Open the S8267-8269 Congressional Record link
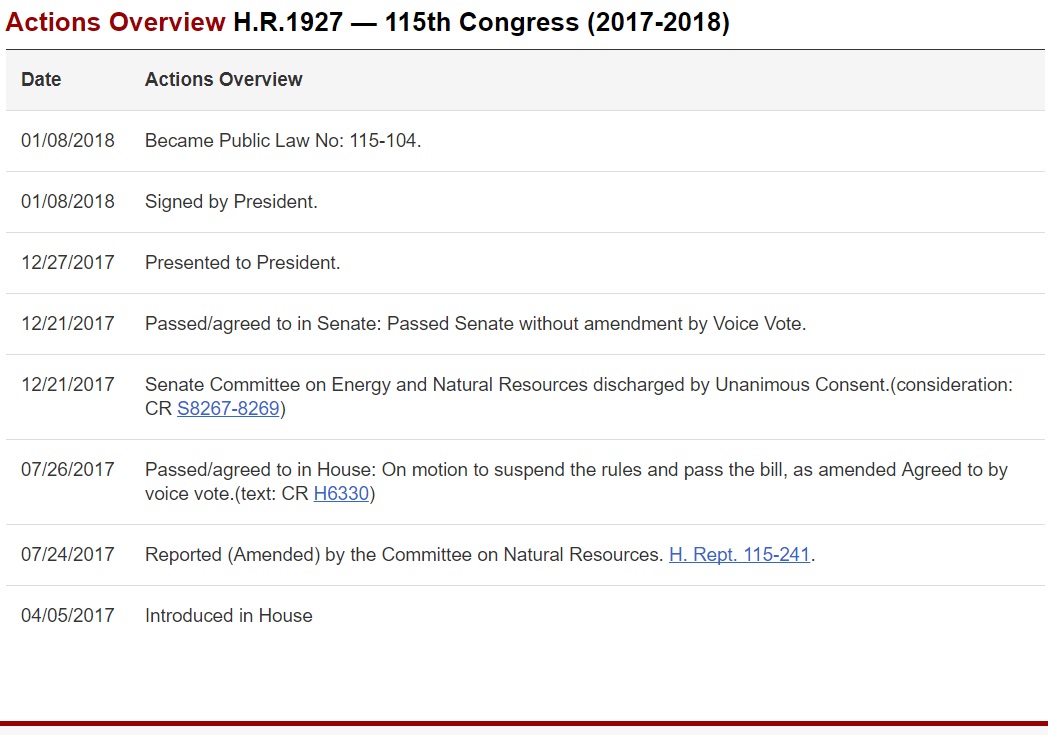 [228, 409]
